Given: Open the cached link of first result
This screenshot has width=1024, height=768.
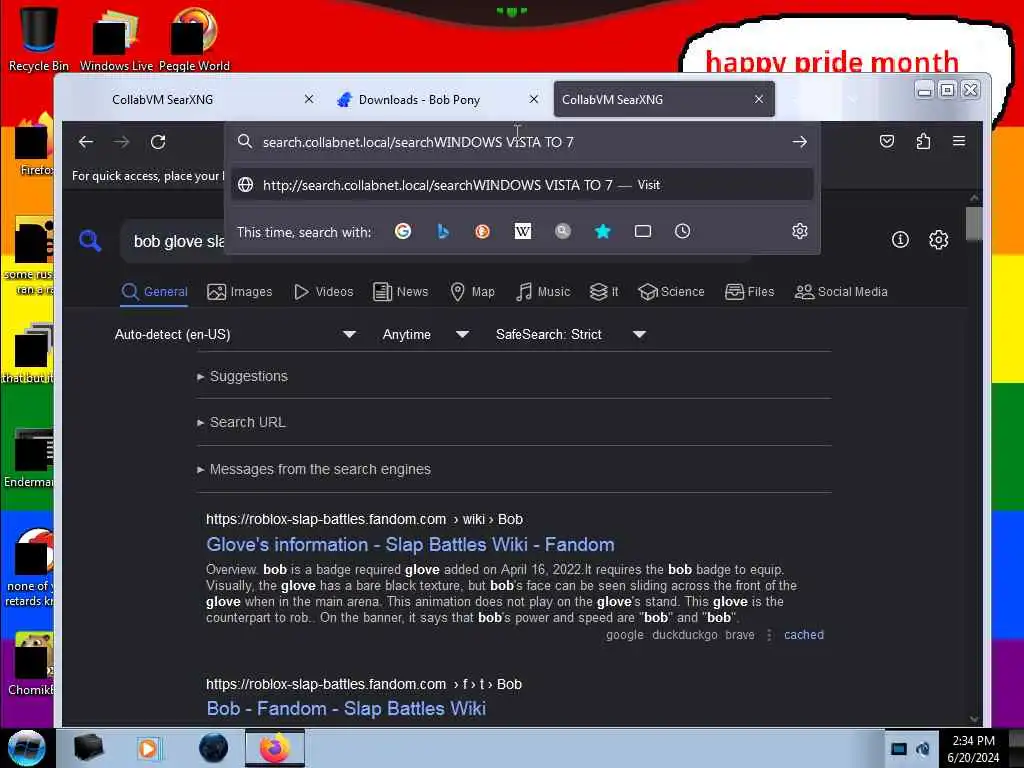Looking at the screenshot, I should point(804,635).
